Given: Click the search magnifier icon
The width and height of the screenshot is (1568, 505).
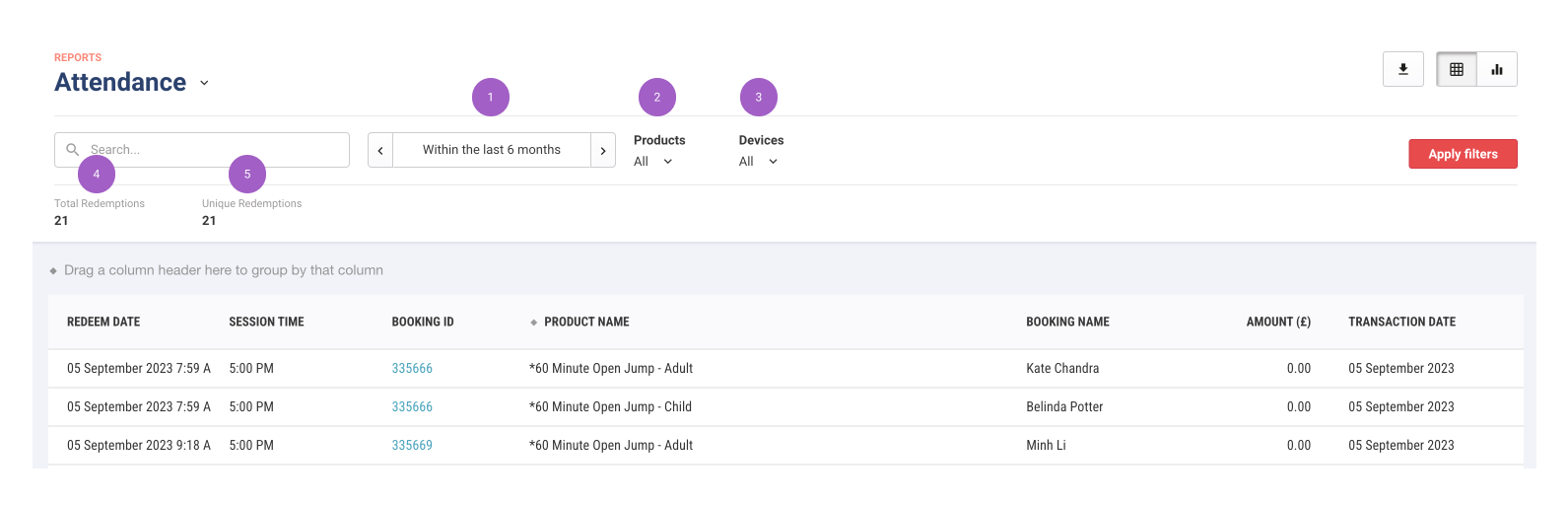Looking at the screenshot, I should [72, 150].
